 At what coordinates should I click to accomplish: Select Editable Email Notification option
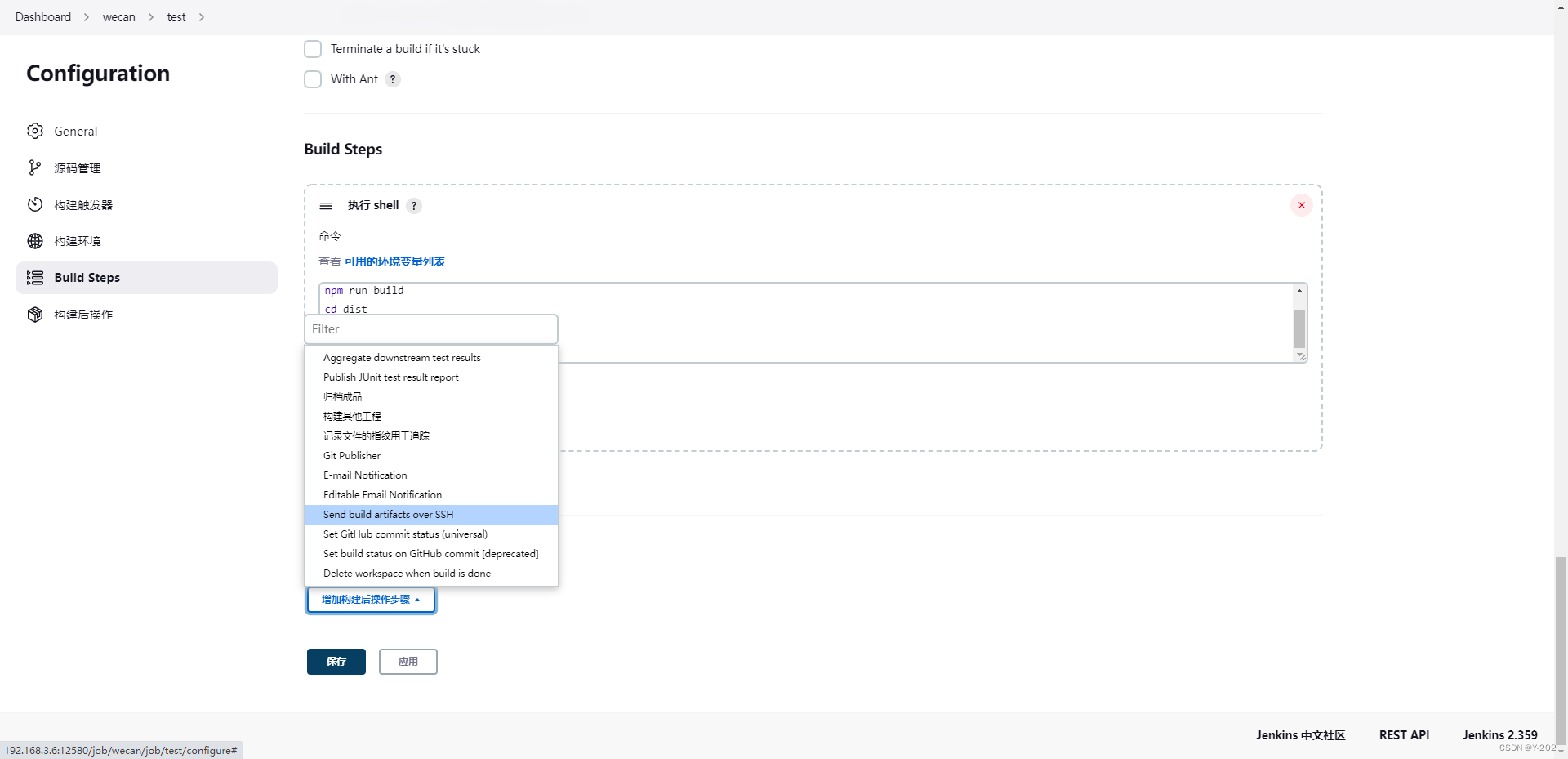pos(431,495)
